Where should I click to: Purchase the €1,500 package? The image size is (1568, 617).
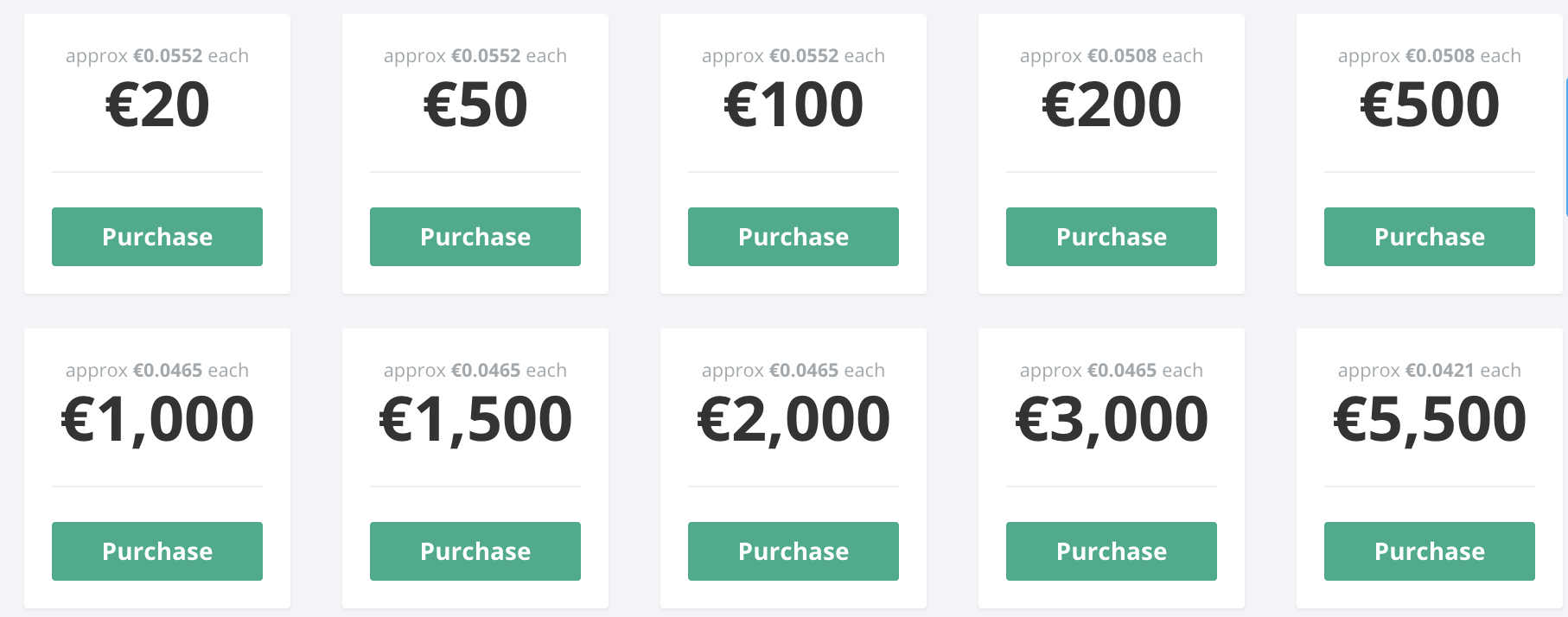475,550
